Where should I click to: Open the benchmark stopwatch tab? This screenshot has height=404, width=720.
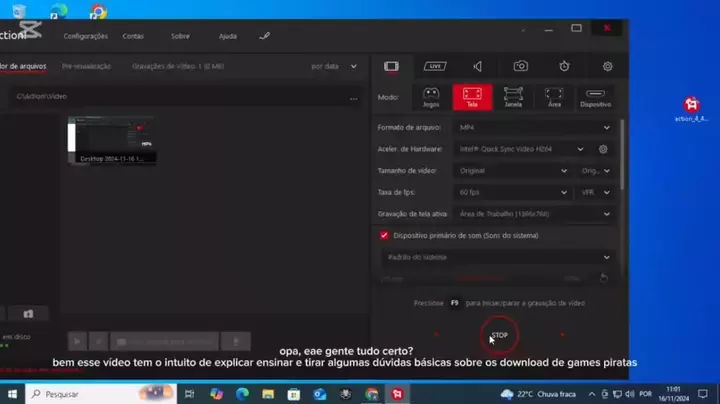pyautogui.click(x=564, y=66)
